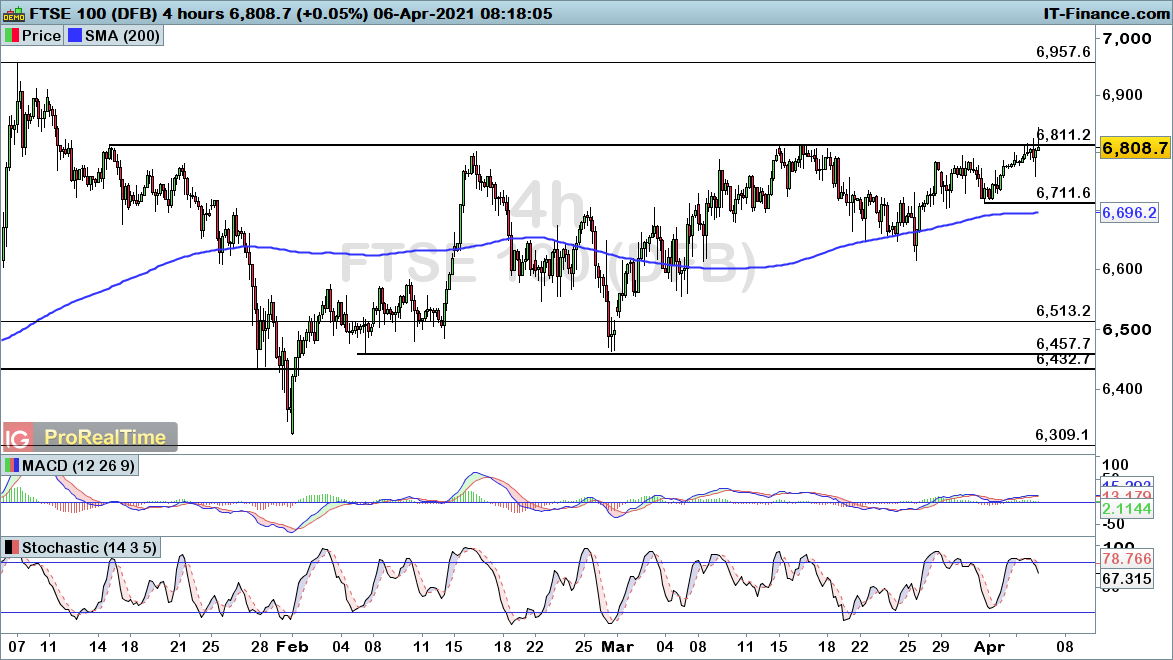Select the MACD (12 26 9) panel label
The width and height of the screenshot is (1173, 660).
tap(80, 466)
